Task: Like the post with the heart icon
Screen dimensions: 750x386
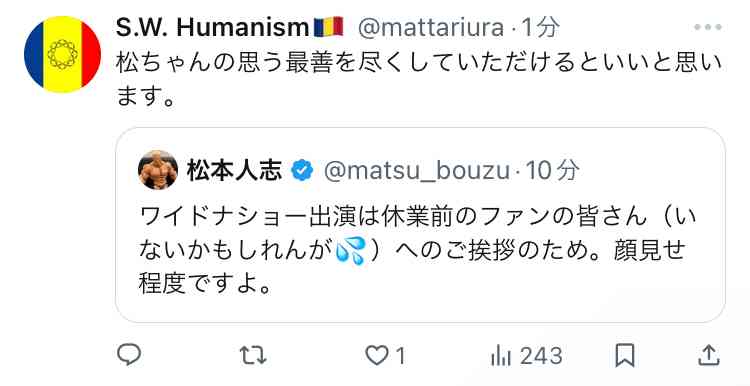Action: (377, 356)
